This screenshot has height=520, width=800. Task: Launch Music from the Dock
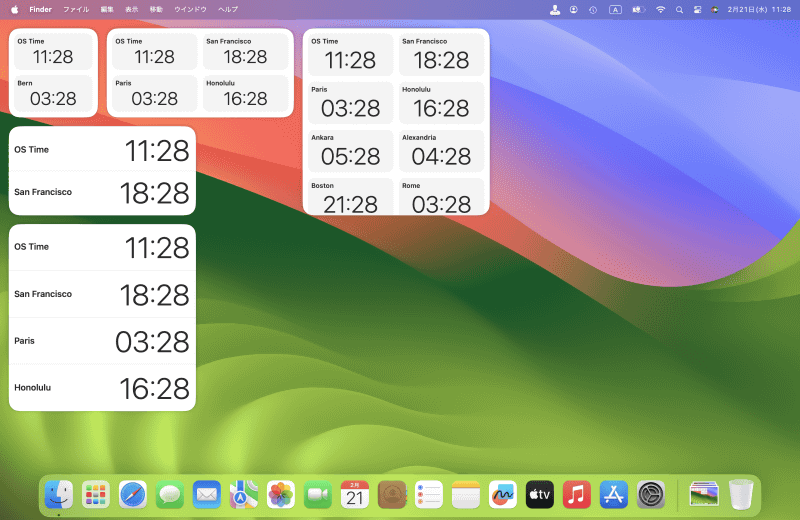(x=577, y=494)
